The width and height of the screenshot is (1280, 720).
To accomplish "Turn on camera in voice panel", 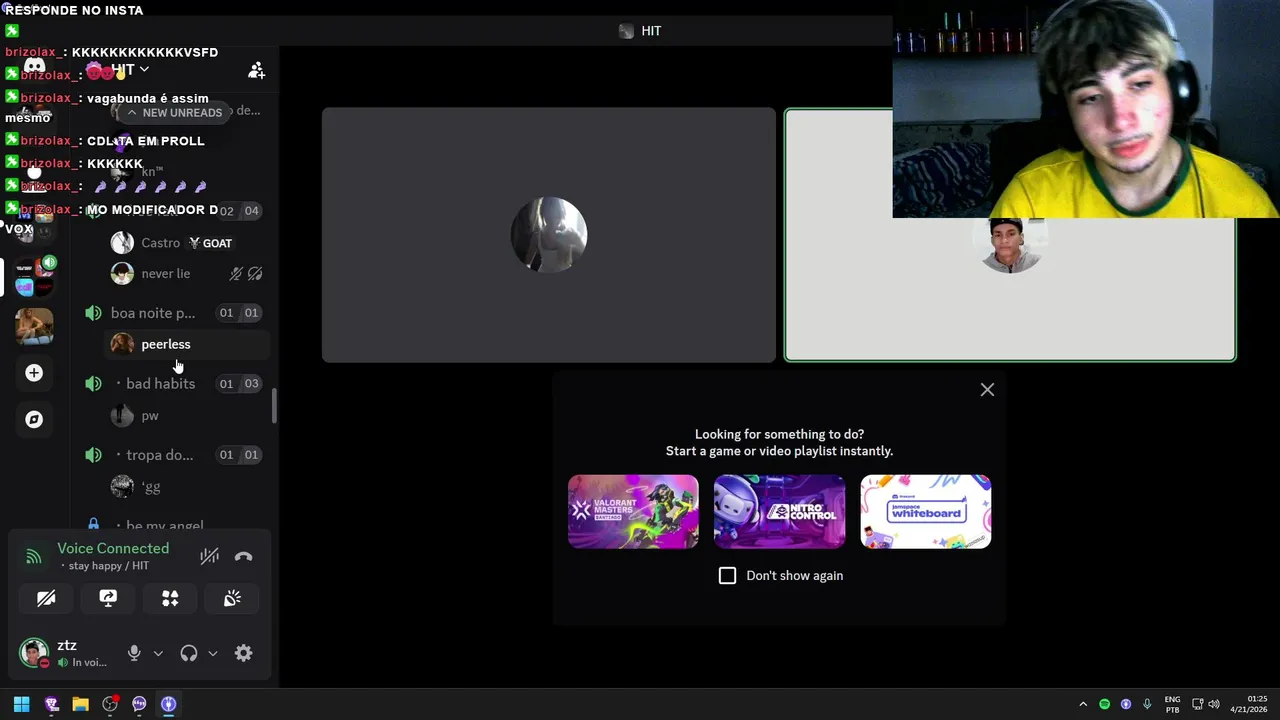I will (x=46, y=598).
